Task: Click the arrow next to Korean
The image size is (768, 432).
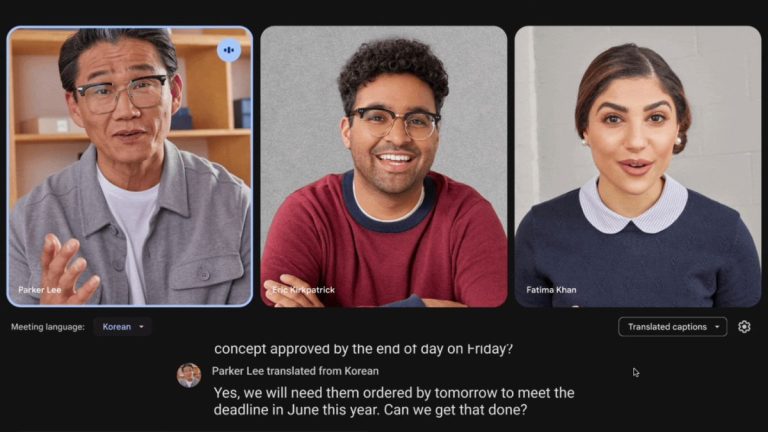Action: [142, 327]
